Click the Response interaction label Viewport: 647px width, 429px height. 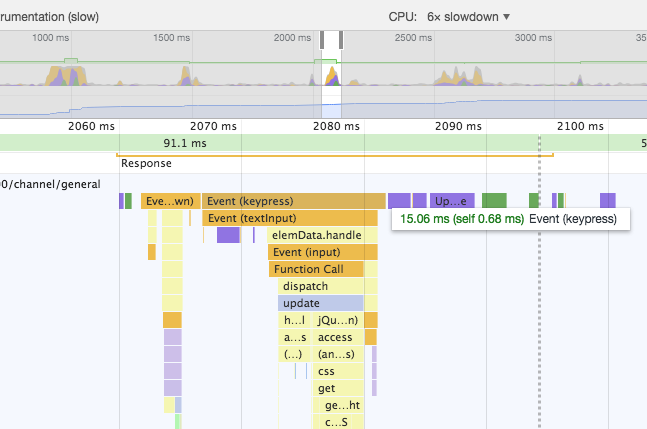[x=146, y=163]
